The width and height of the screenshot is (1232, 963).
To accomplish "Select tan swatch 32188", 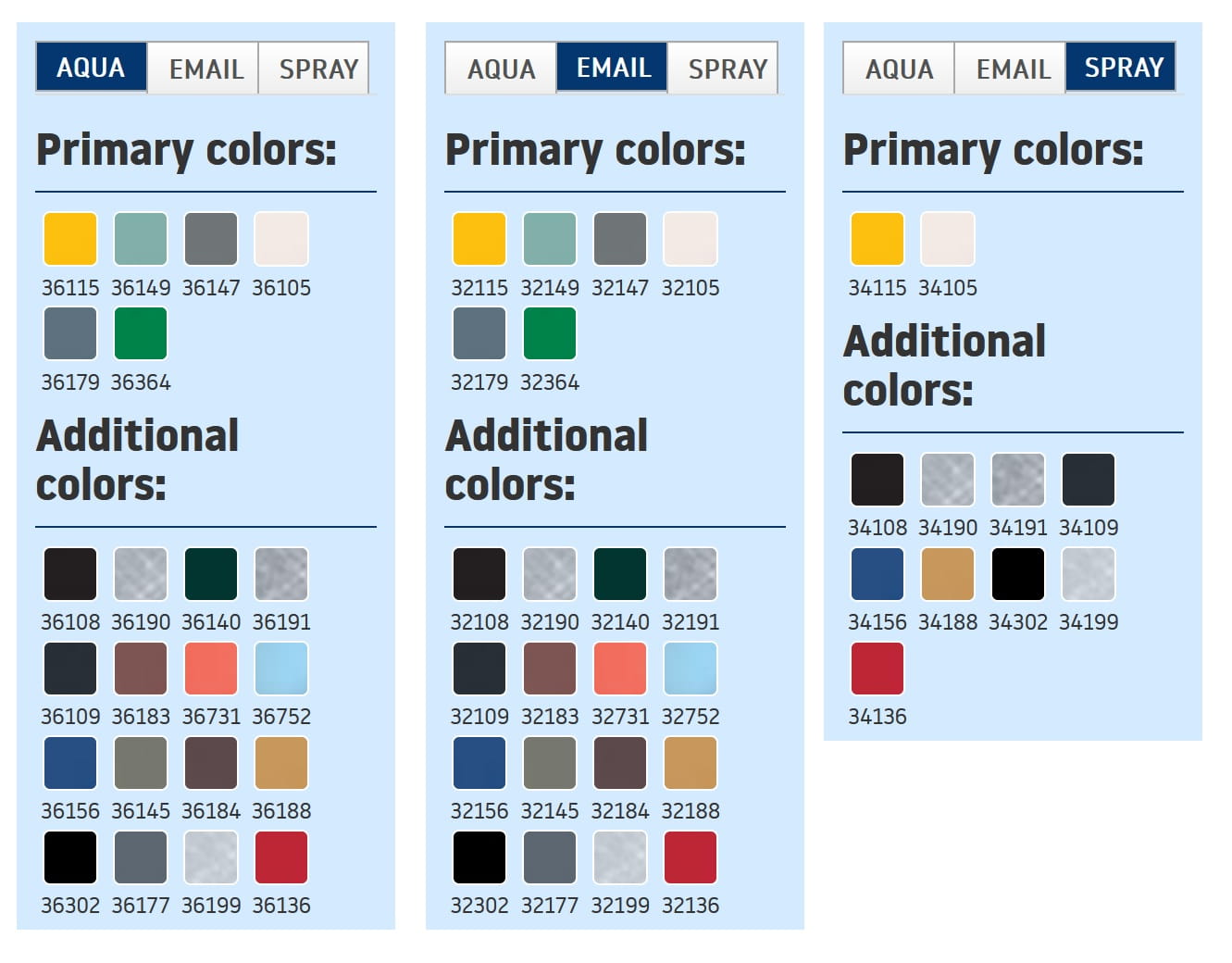I will pyautogui.click(x=691, y=763).
